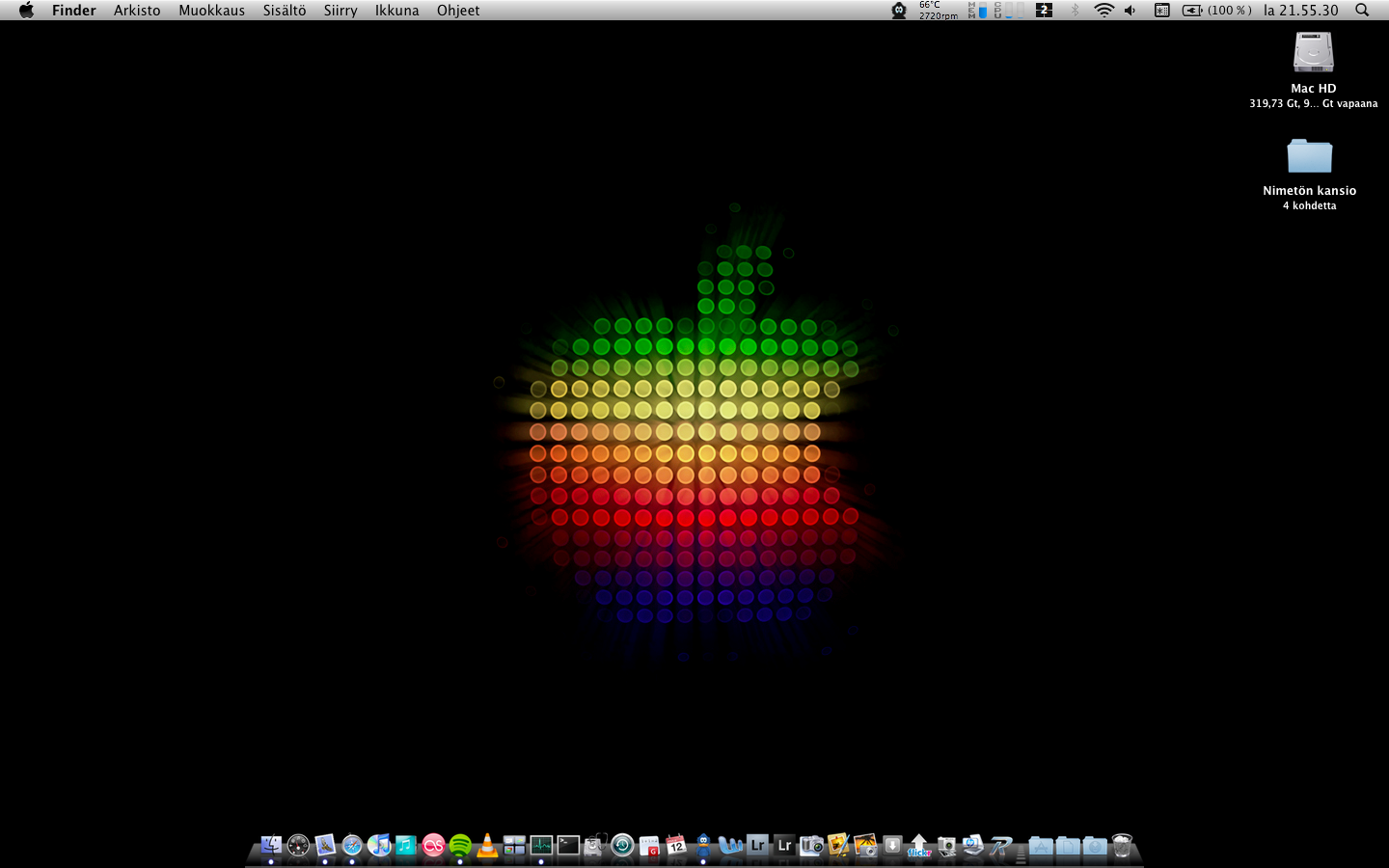The height and width of the screenshot is (868, 1389).
Task: Open the temperature 66°C fan monitor
Action: 939,10
